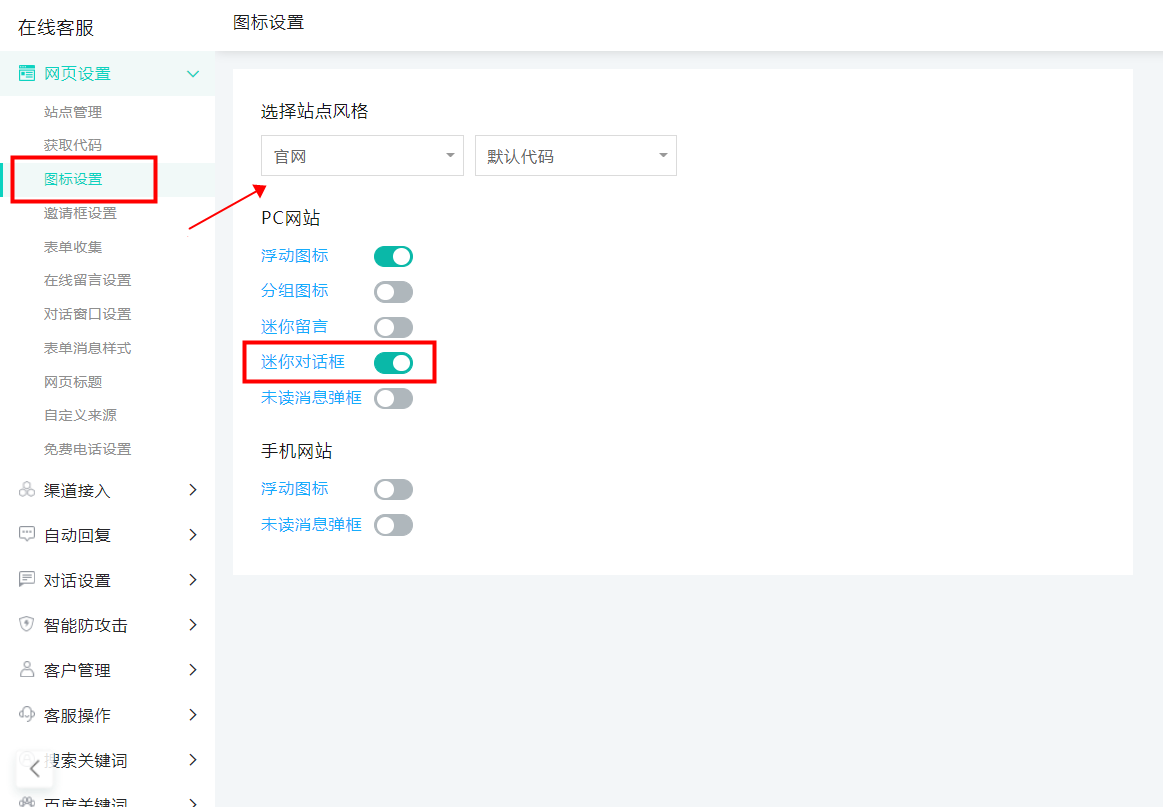Click the 迷你留言 link label
Viewport: 1163px width, 807px height.
(x=294, y=327)
